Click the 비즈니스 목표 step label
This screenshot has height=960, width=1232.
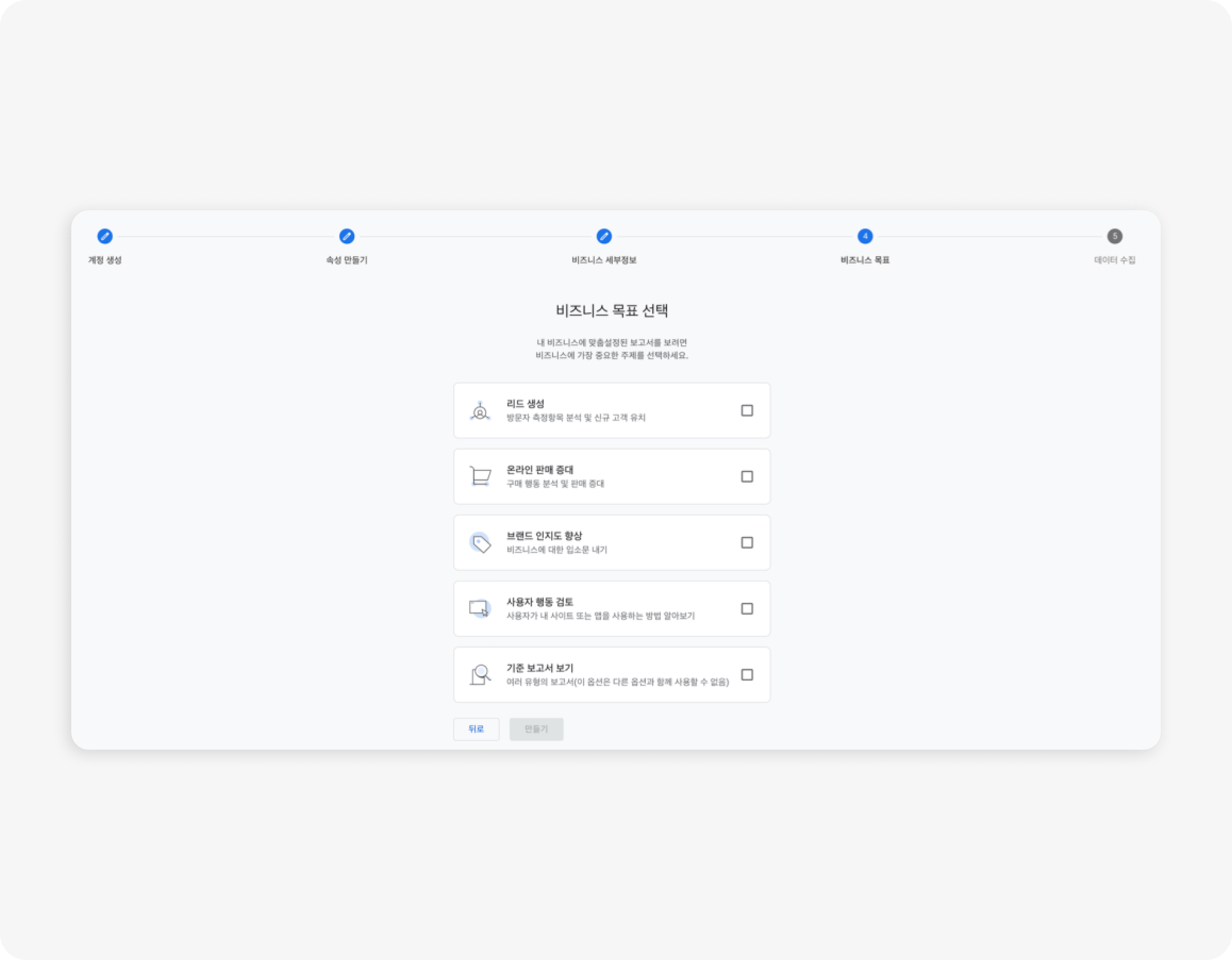865,260
